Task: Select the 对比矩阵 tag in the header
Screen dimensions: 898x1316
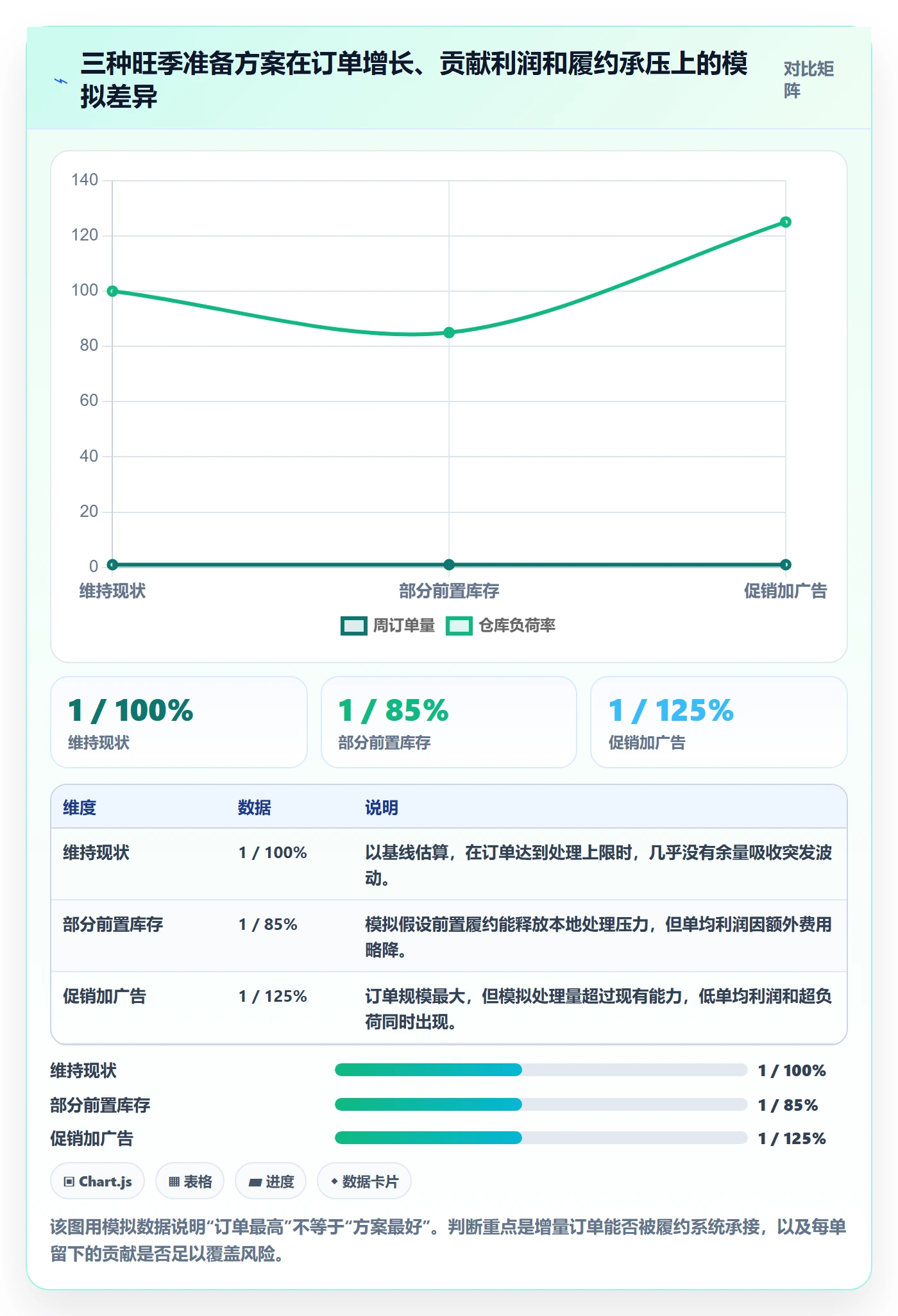Action: (809, 80)
